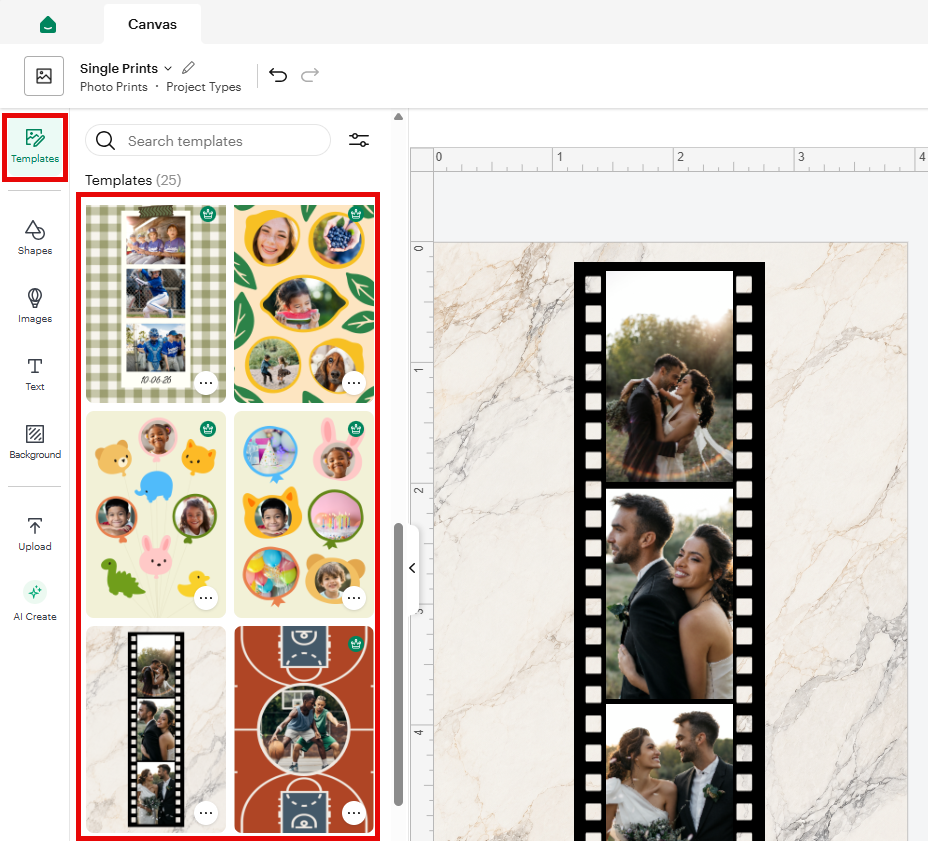
Task: Open the AI Create panel
Action: [x=35, y=601]
